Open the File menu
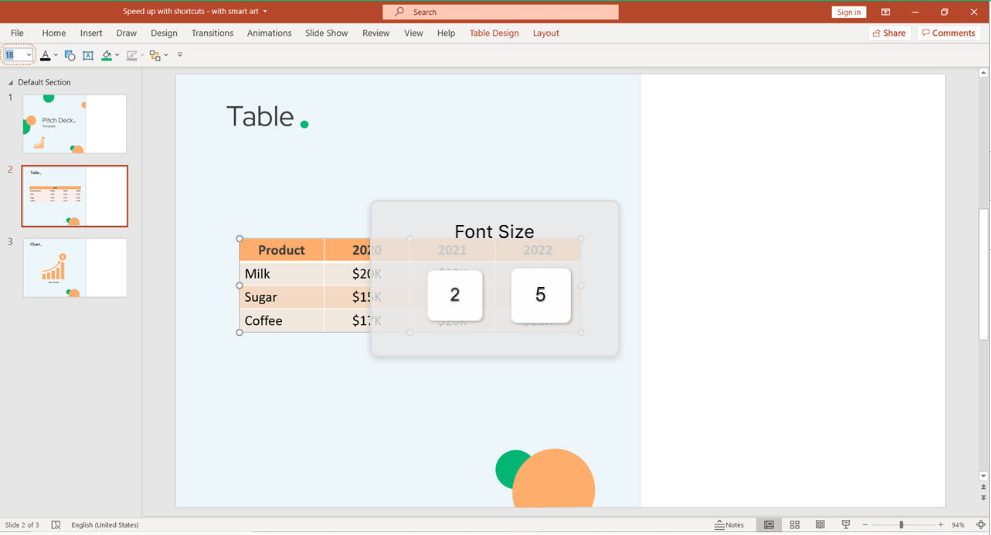Screen dimensions: 991x535 click(x=17, y=33)
